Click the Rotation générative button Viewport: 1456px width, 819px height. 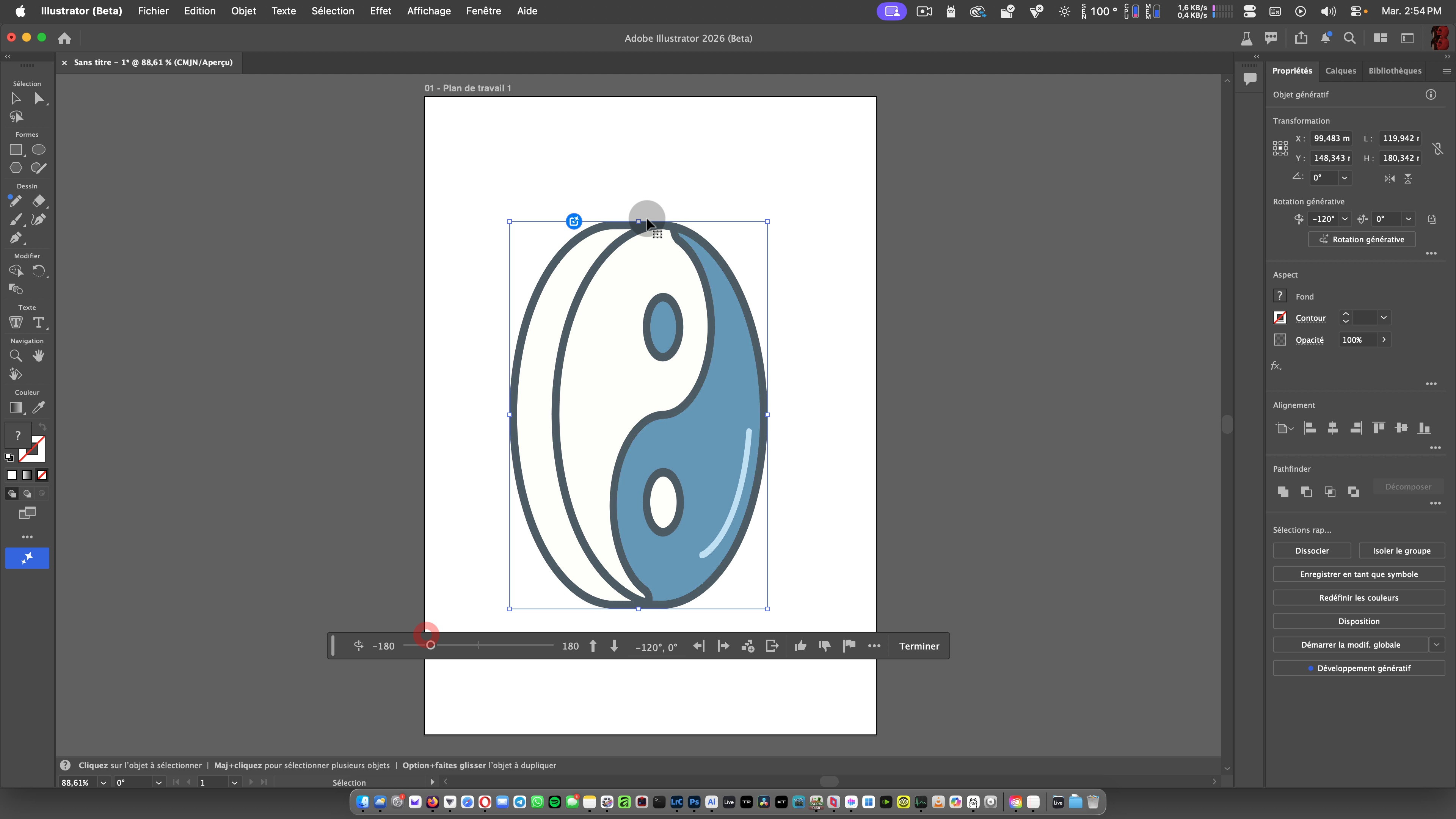click(x=1361, y=239)
